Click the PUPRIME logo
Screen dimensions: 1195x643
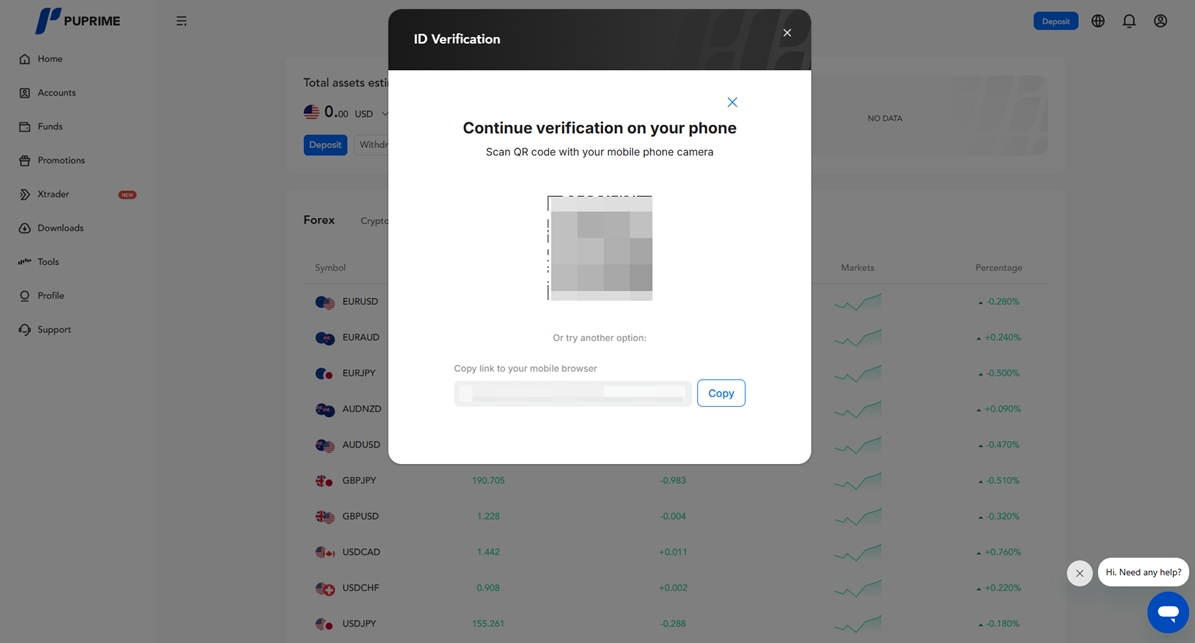pyautogui.click(x=77, y=20)
